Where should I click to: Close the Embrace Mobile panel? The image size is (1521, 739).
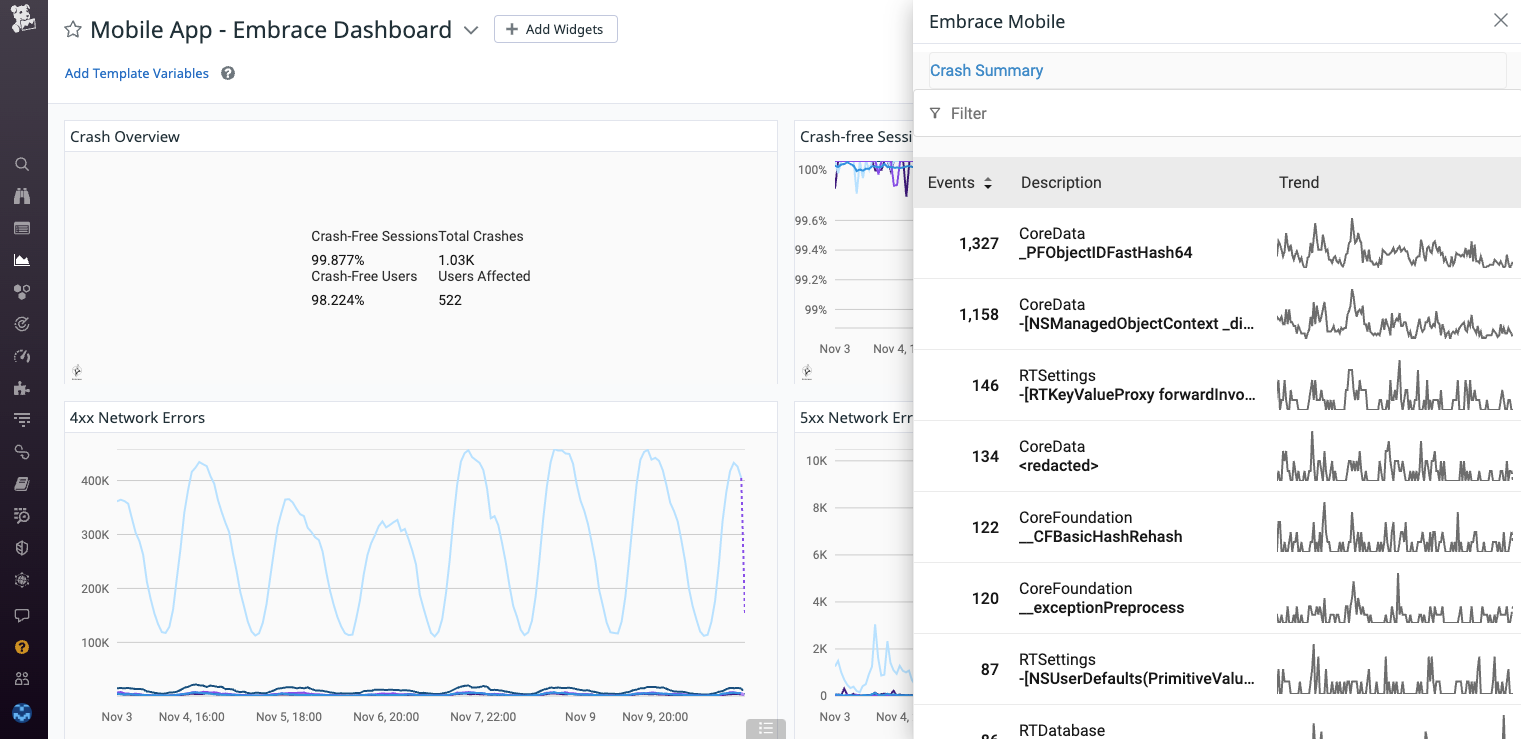pyautogui.click(x=1500, y=20)
